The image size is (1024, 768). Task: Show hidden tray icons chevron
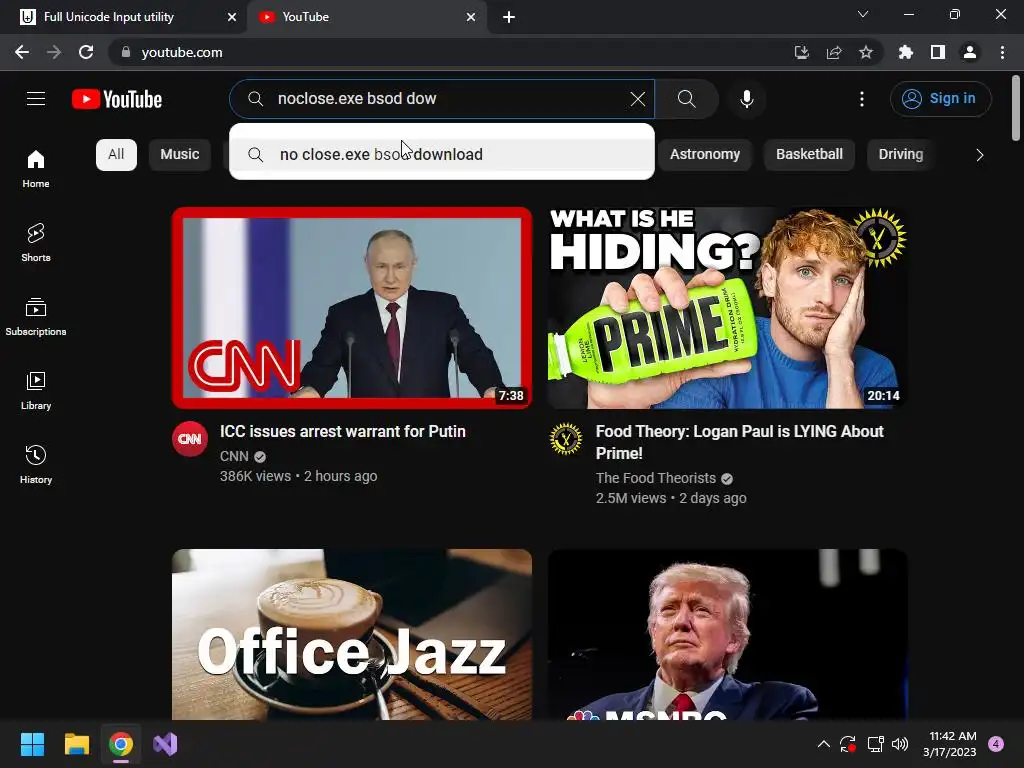824,744
